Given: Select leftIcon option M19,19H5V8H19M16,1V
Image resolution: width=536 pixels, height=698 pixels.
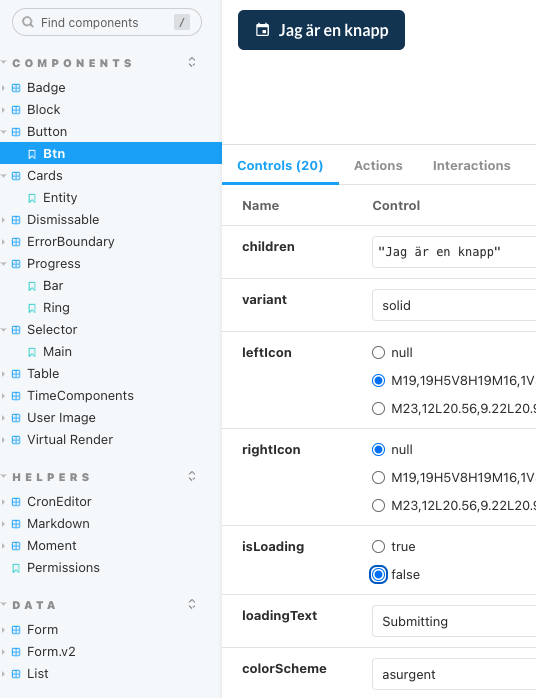Looking at the screenshot, I should [x=378, y=381].
